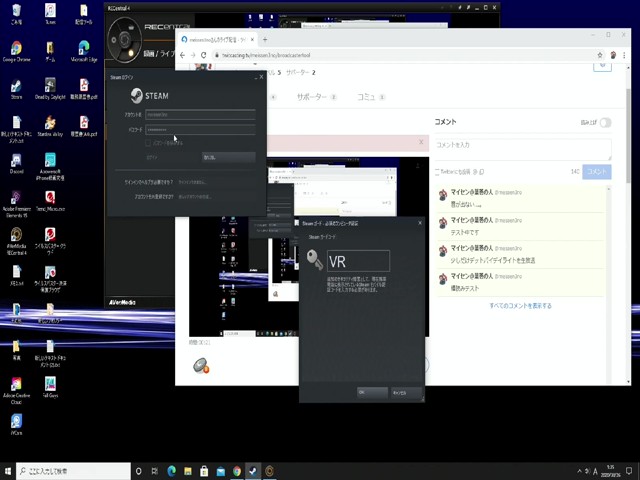The width and height of the screenshot is (640, 480).
Task: Click the Windows taskbar search box
Action: coord(73,471)
